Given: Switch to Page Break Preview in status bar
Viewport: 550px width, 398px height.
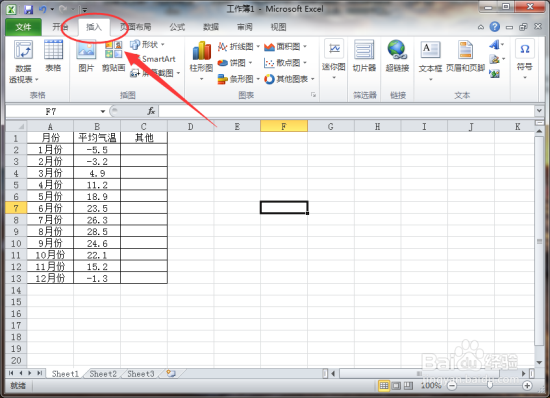Looking at the screenshot, I should (x=408, y=386).
